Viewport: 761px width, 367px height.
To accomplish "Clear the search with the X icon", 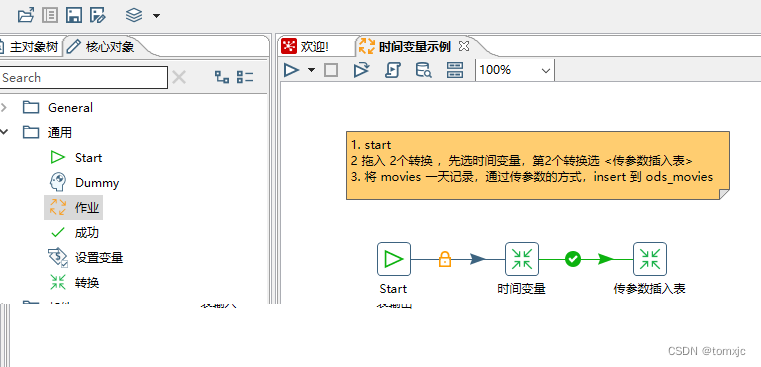I will (179, 77).
